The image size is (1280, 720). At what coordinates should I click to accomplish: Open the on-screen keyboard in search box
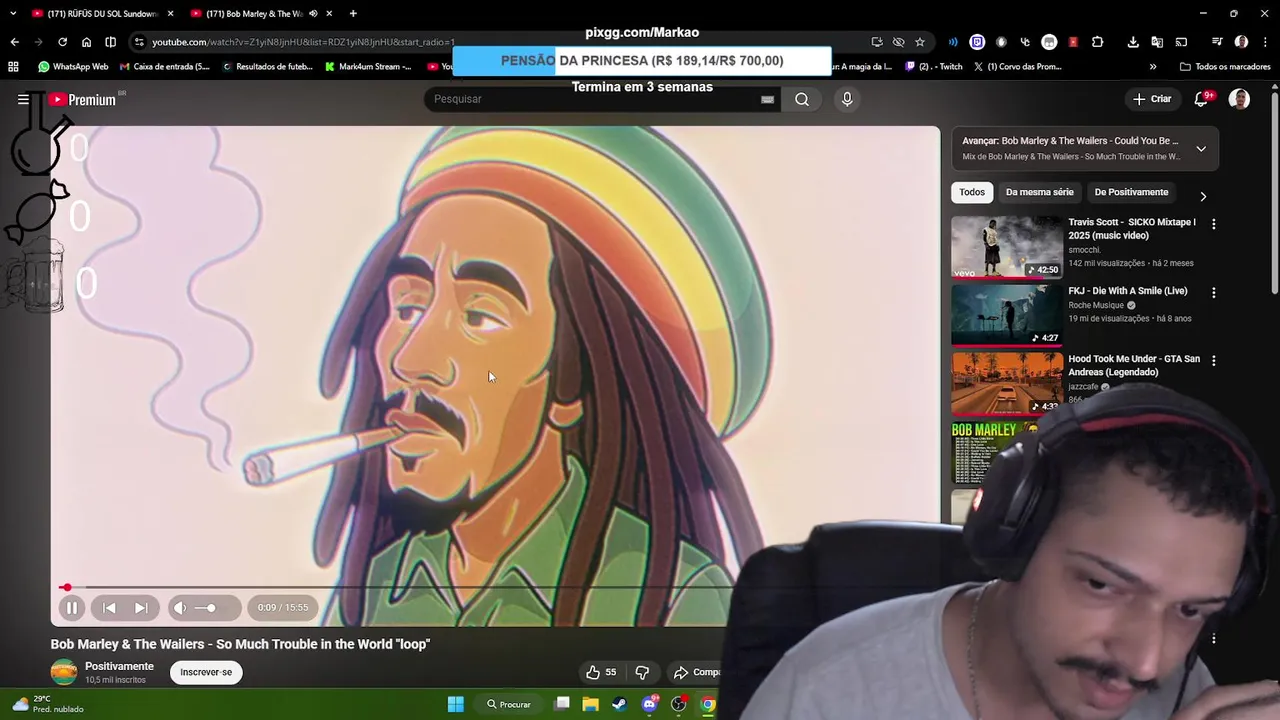[x=767, y=99]
